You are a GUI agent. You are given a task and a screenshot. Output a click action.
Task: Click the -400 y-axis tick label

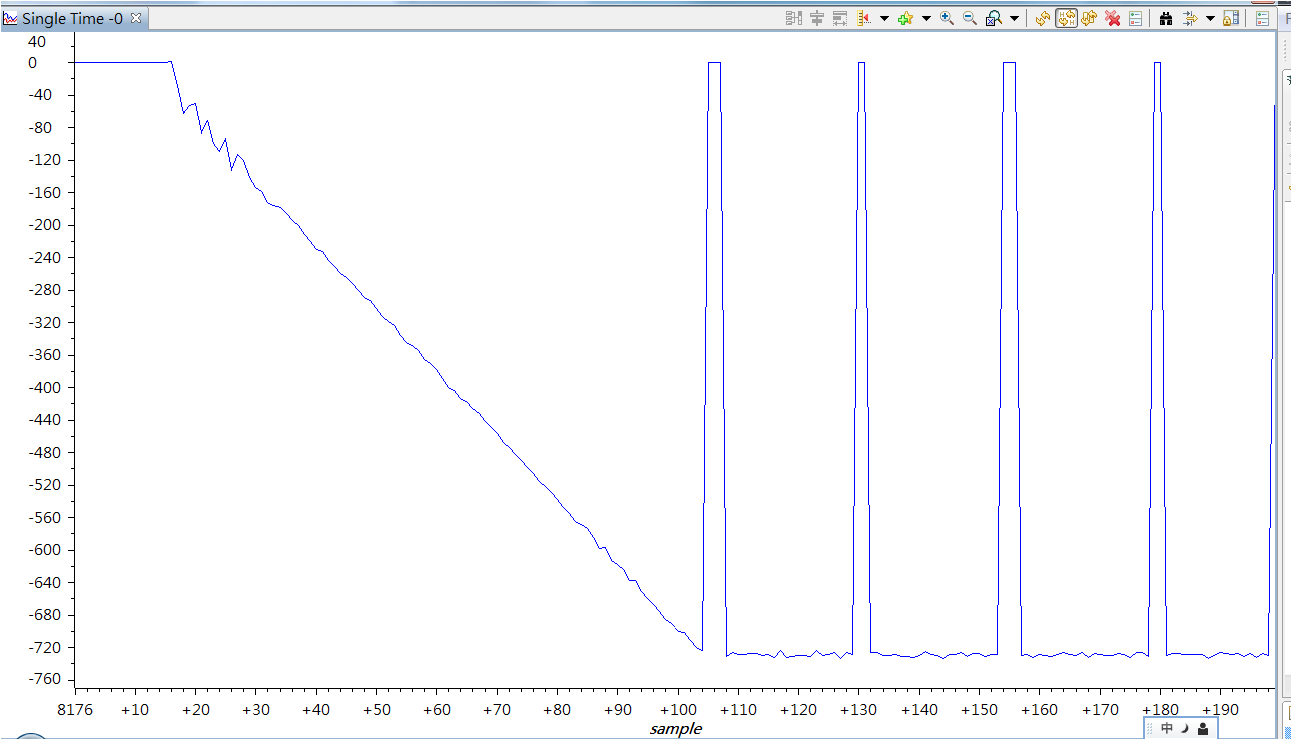point(46,388)
